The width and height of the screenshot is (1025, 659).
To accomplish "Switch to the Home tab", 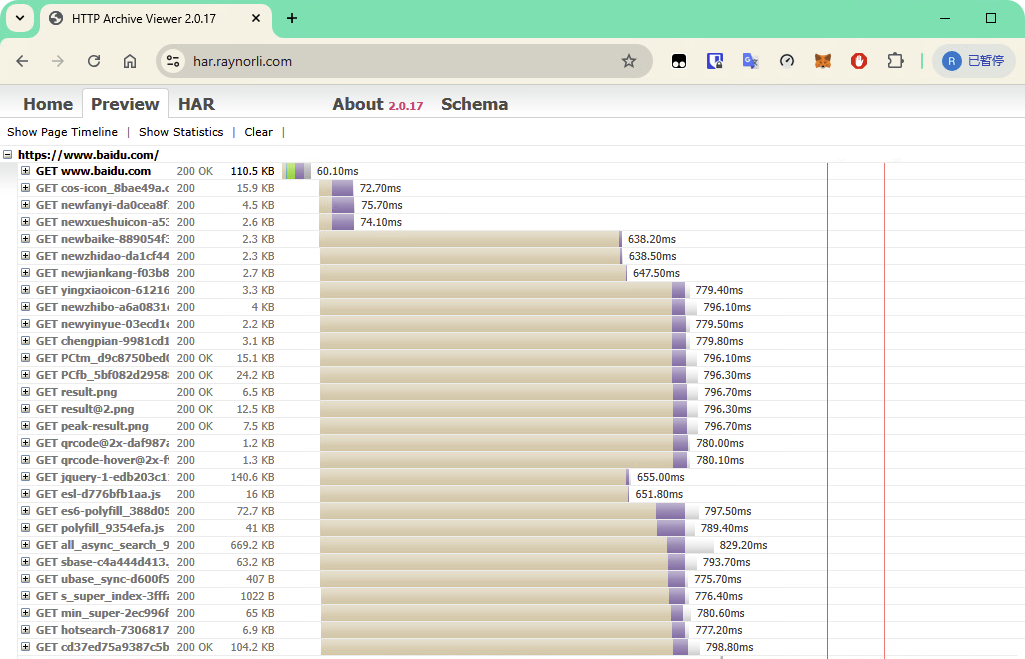I will click(48, 104).
